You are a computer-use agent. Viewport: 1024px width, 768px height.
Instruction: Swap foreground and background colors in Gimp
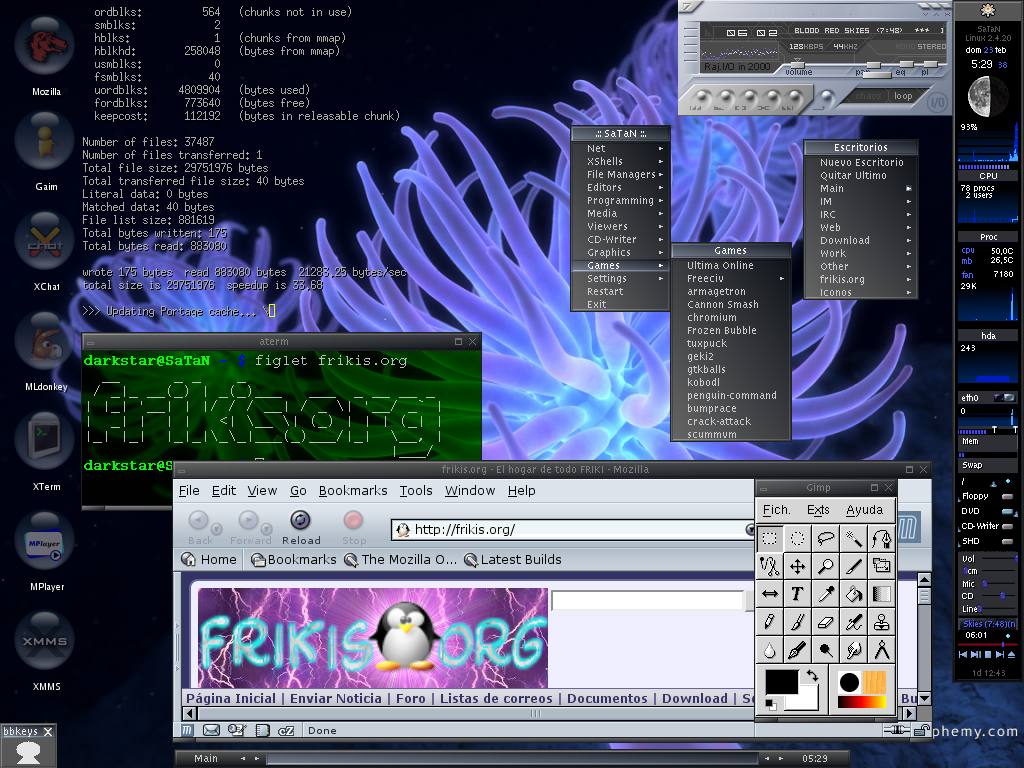pyautogui.click(x=812, y=676)
